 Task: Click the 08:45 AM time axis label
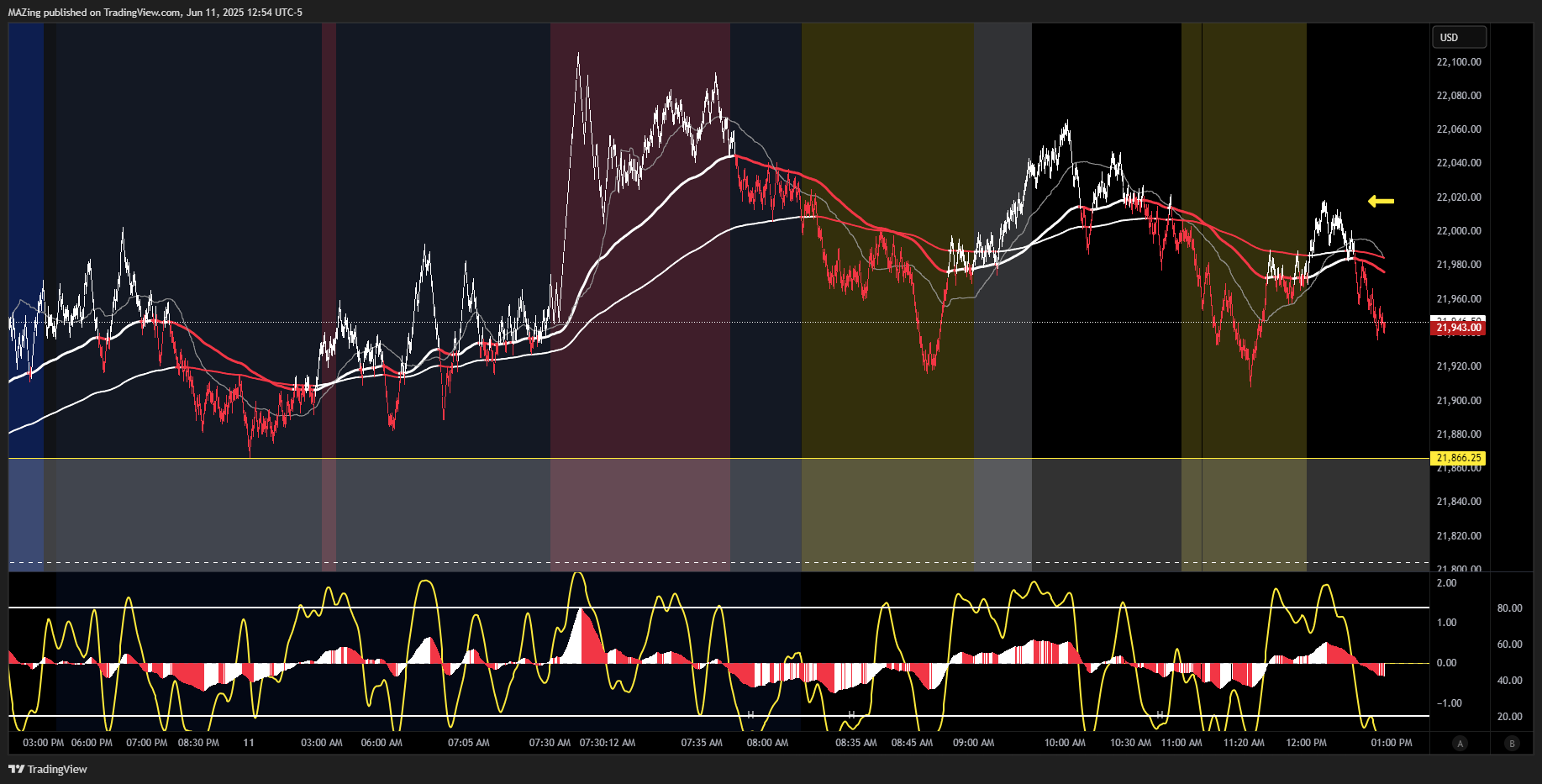pos(912,743)
